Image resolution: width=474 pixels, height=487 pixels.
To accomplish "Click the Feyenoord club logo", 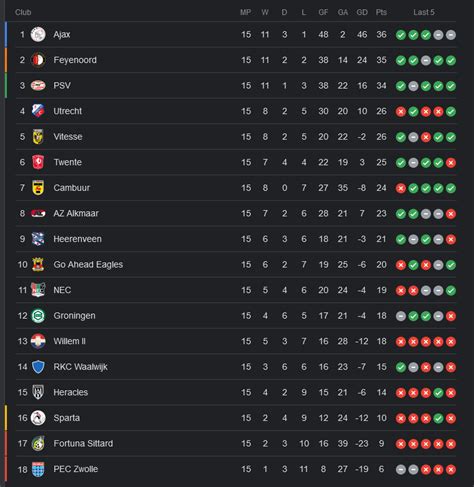I will pyautogui.click(x=38, y=60).
